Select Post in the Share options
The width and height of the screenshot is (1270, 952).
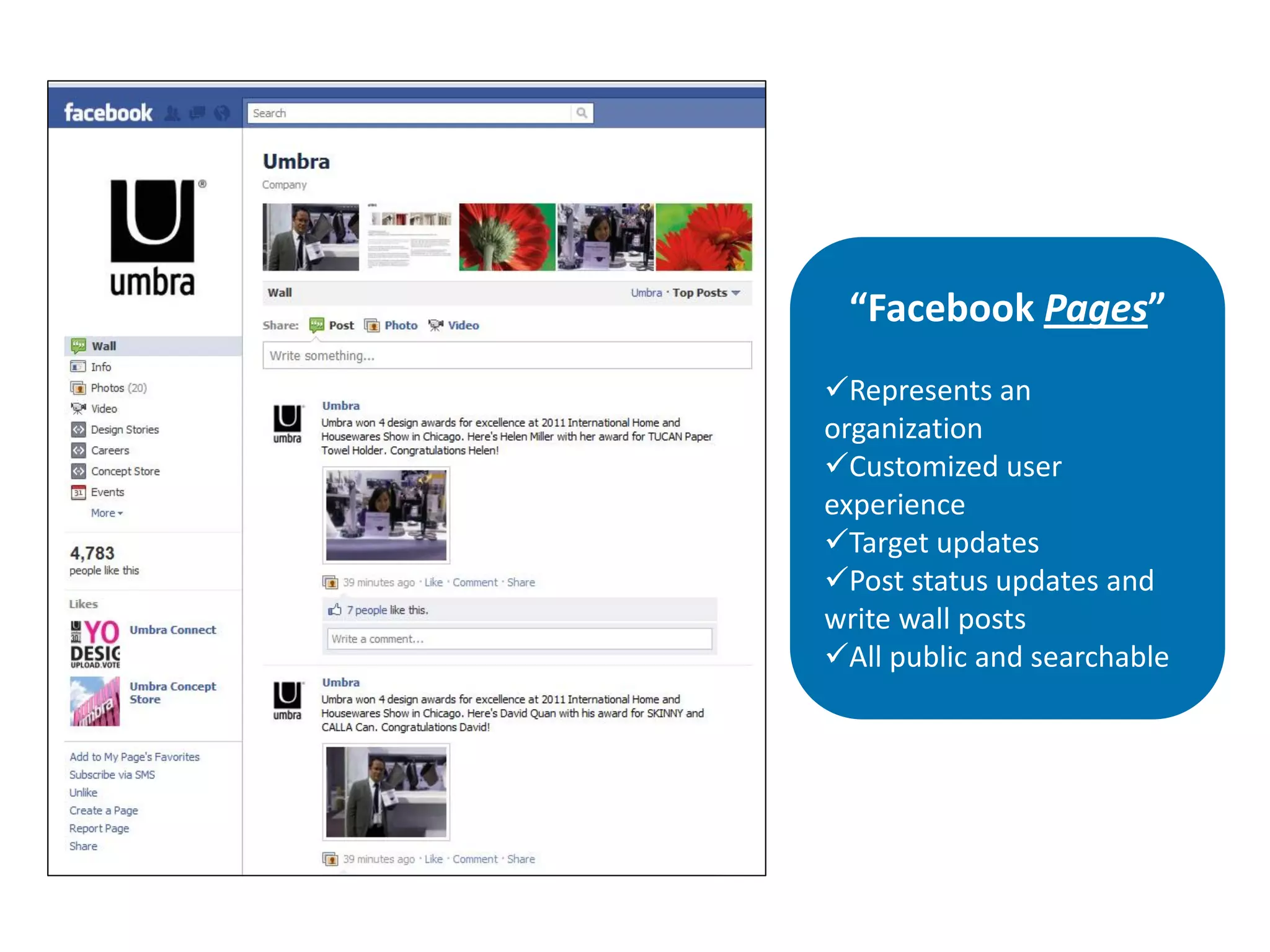pos(341,325)
